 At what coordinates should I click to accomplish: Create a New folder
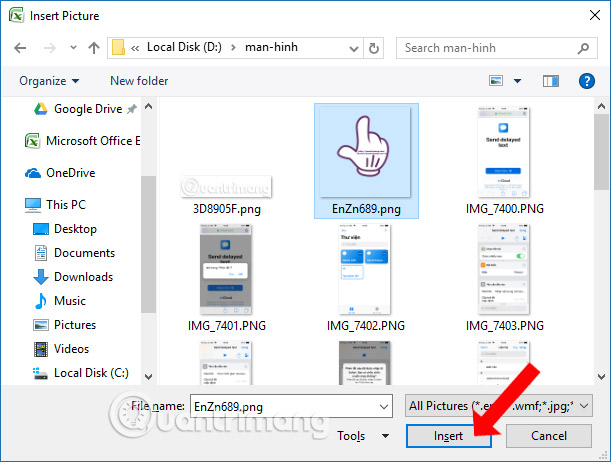point(139,81)
